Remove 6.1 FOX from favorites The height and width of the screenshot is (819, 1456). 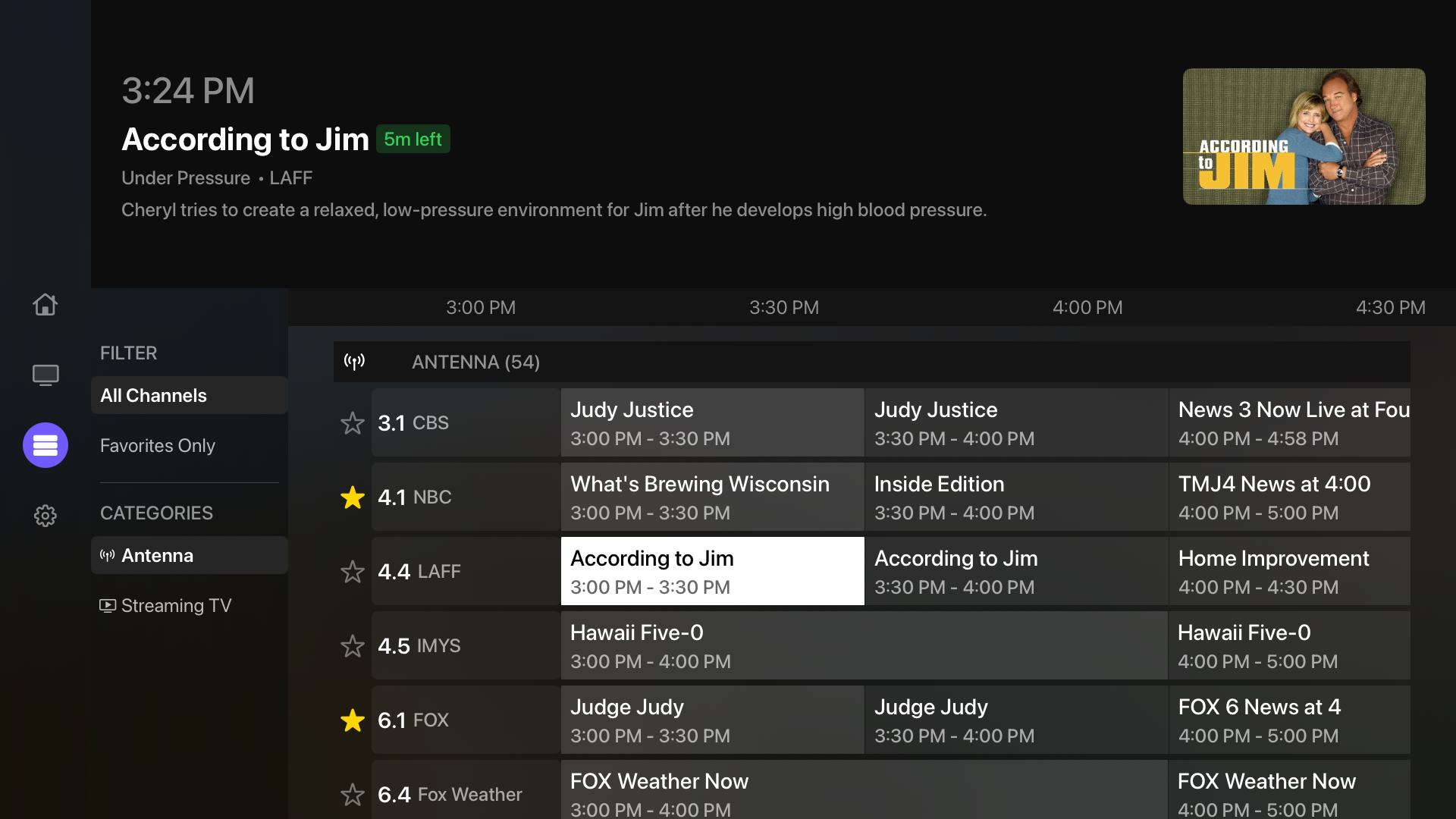tap(353, 720)
